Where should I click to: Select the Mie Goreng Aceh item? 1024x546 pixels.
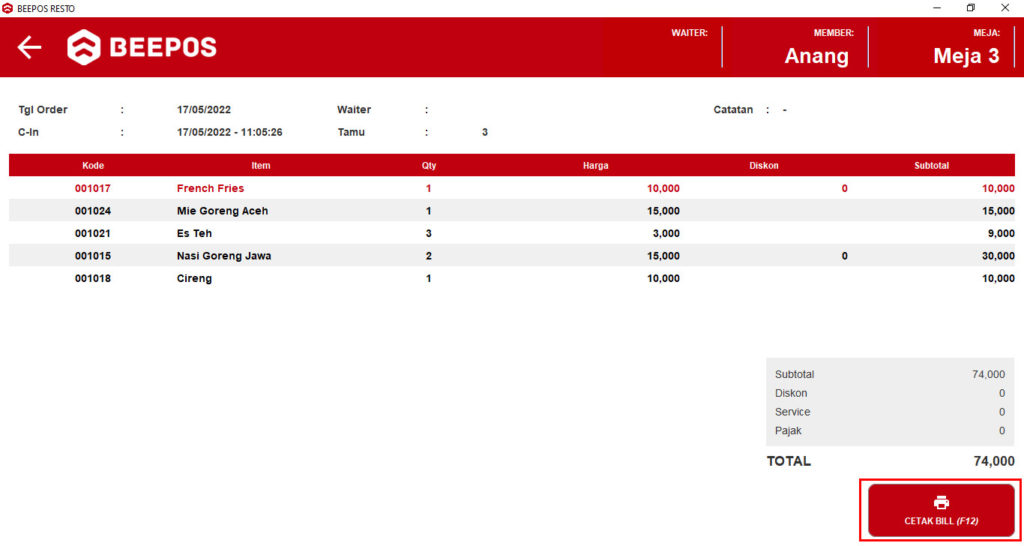click(x=512, y=210)
